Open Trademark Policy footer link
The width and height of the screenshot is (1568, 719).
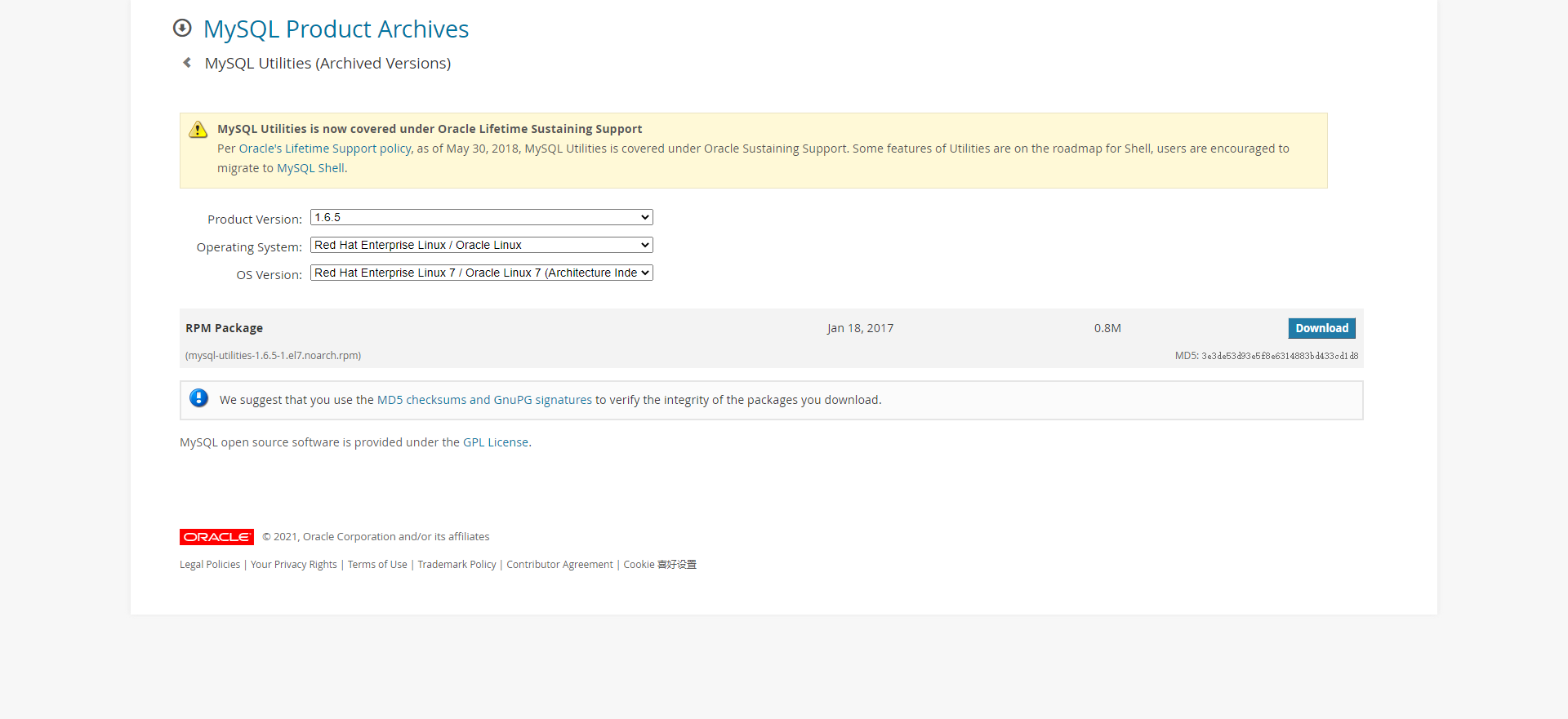457,565
